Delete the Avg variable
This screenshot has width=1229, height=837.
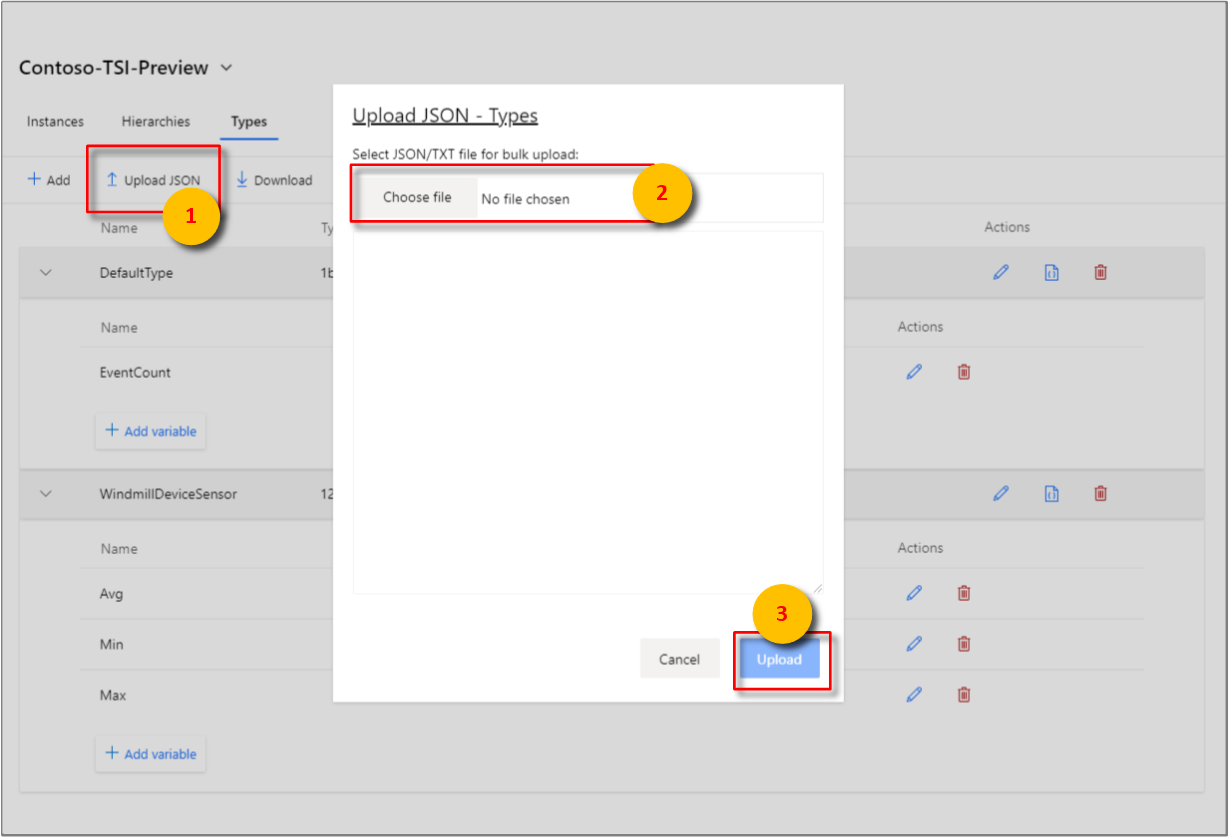(x=963, y=593)
